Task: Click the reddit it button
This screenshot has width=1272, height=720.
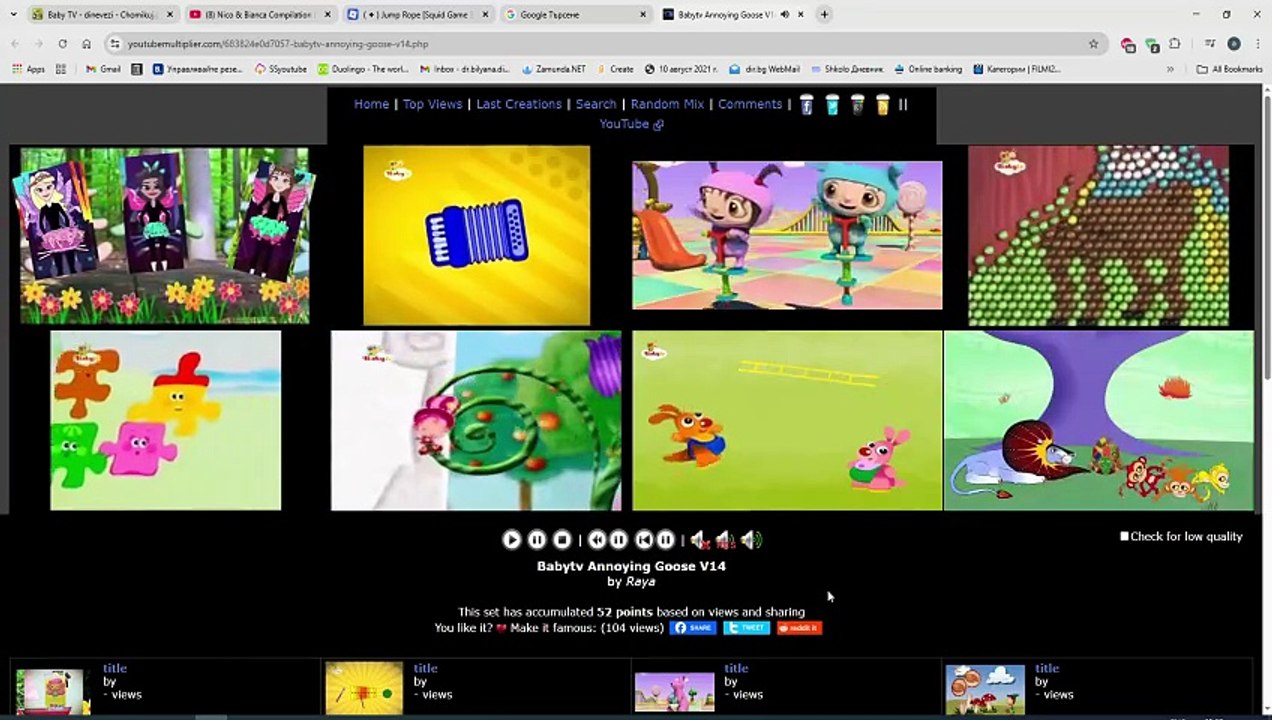Action: point(799,628)
